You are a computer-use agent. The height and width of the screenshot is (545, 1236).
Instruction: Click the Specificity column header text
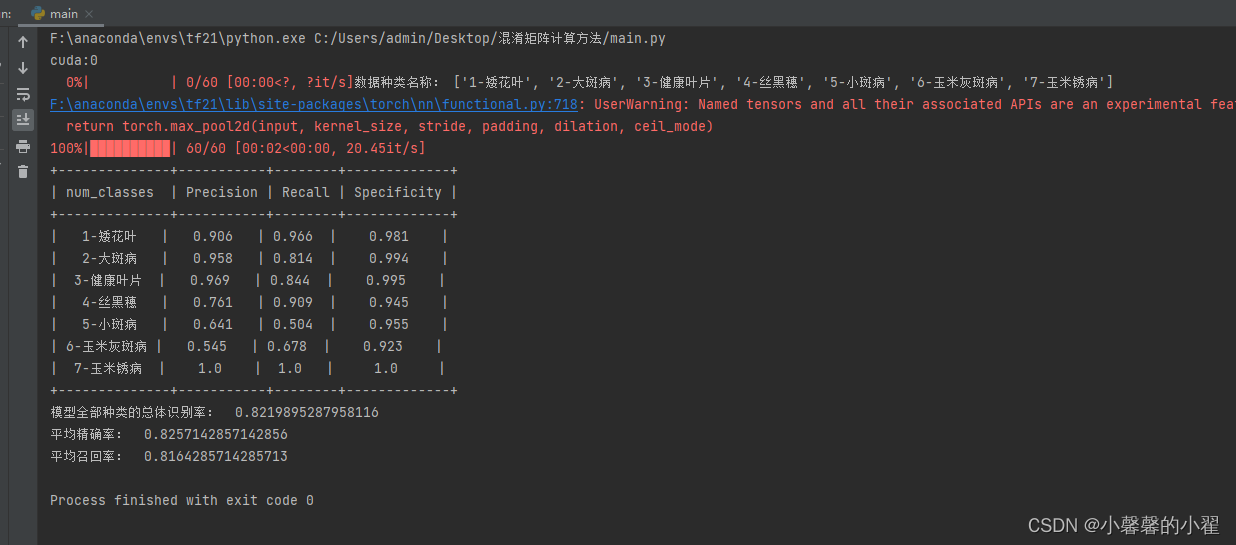click(398, 192)
